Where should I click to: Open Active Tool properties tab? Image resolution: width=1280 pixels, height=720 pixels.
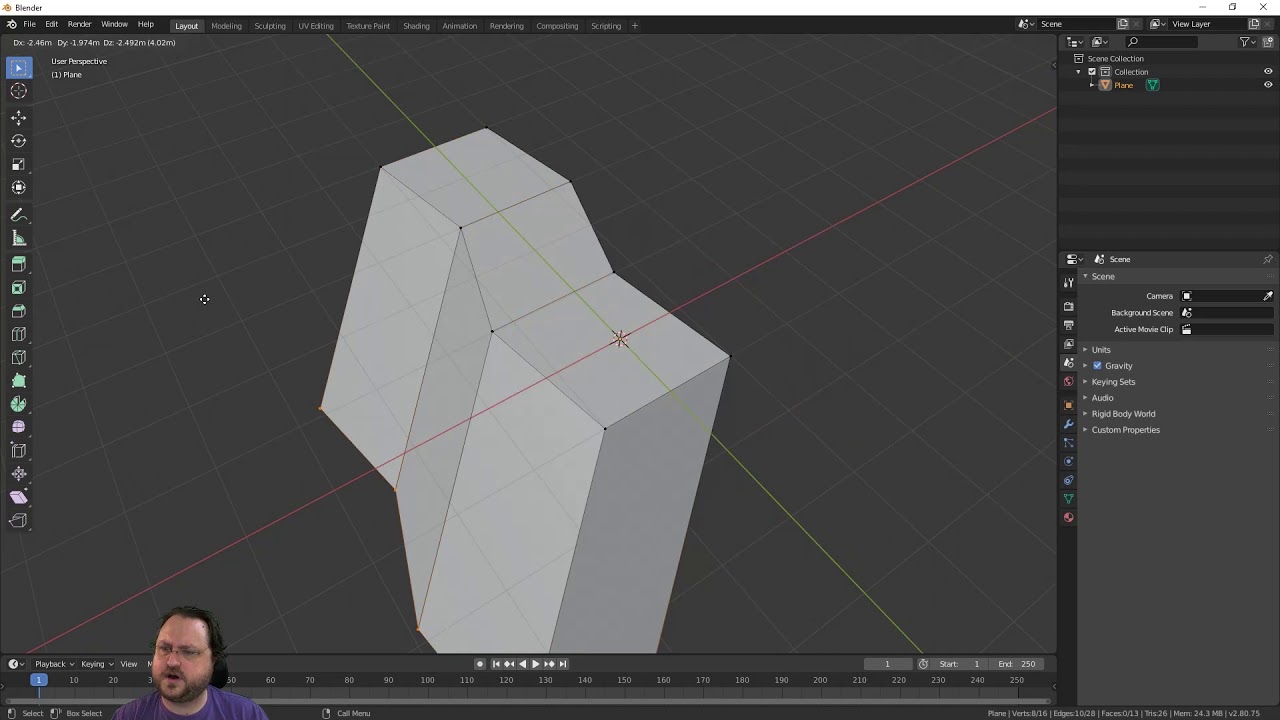(x=1068, y=282)
